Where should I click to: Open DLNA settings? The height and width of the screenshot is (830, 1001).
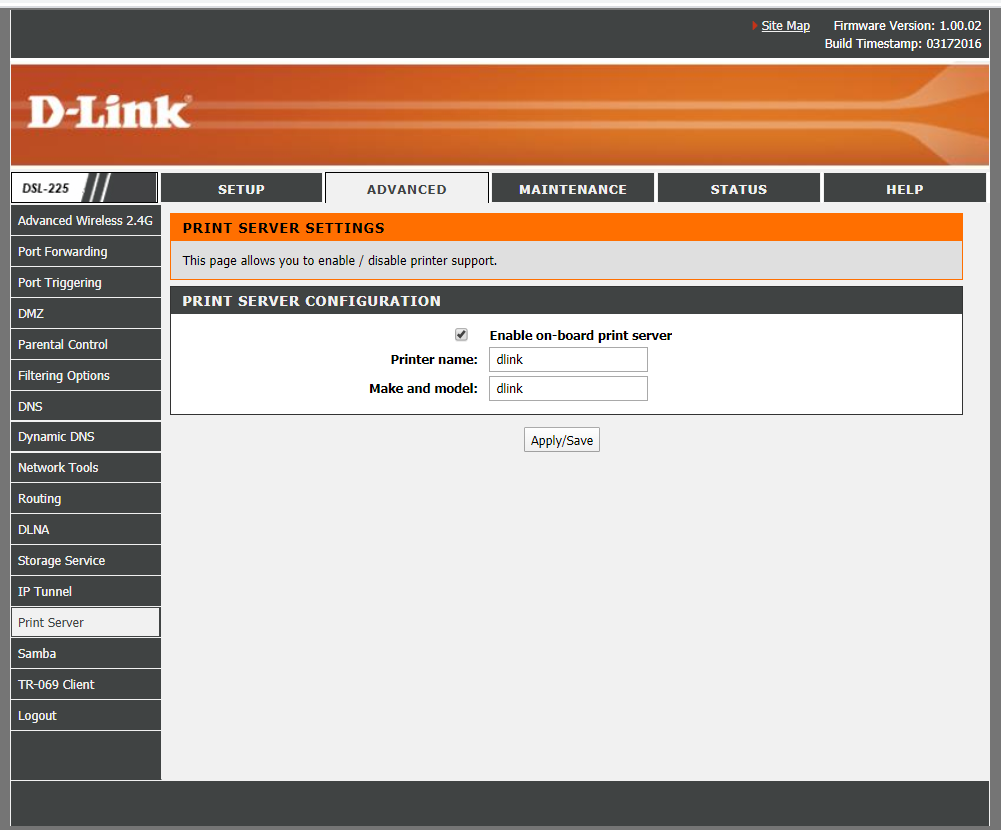[86, 529]
